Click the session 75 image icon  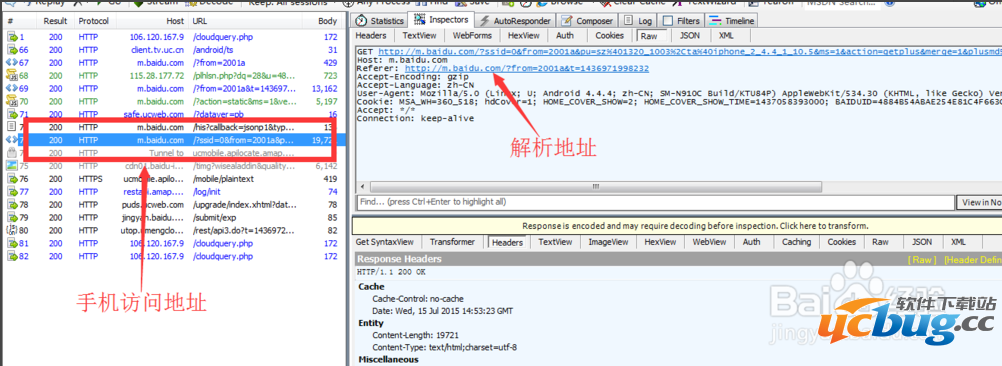[12, 166]
